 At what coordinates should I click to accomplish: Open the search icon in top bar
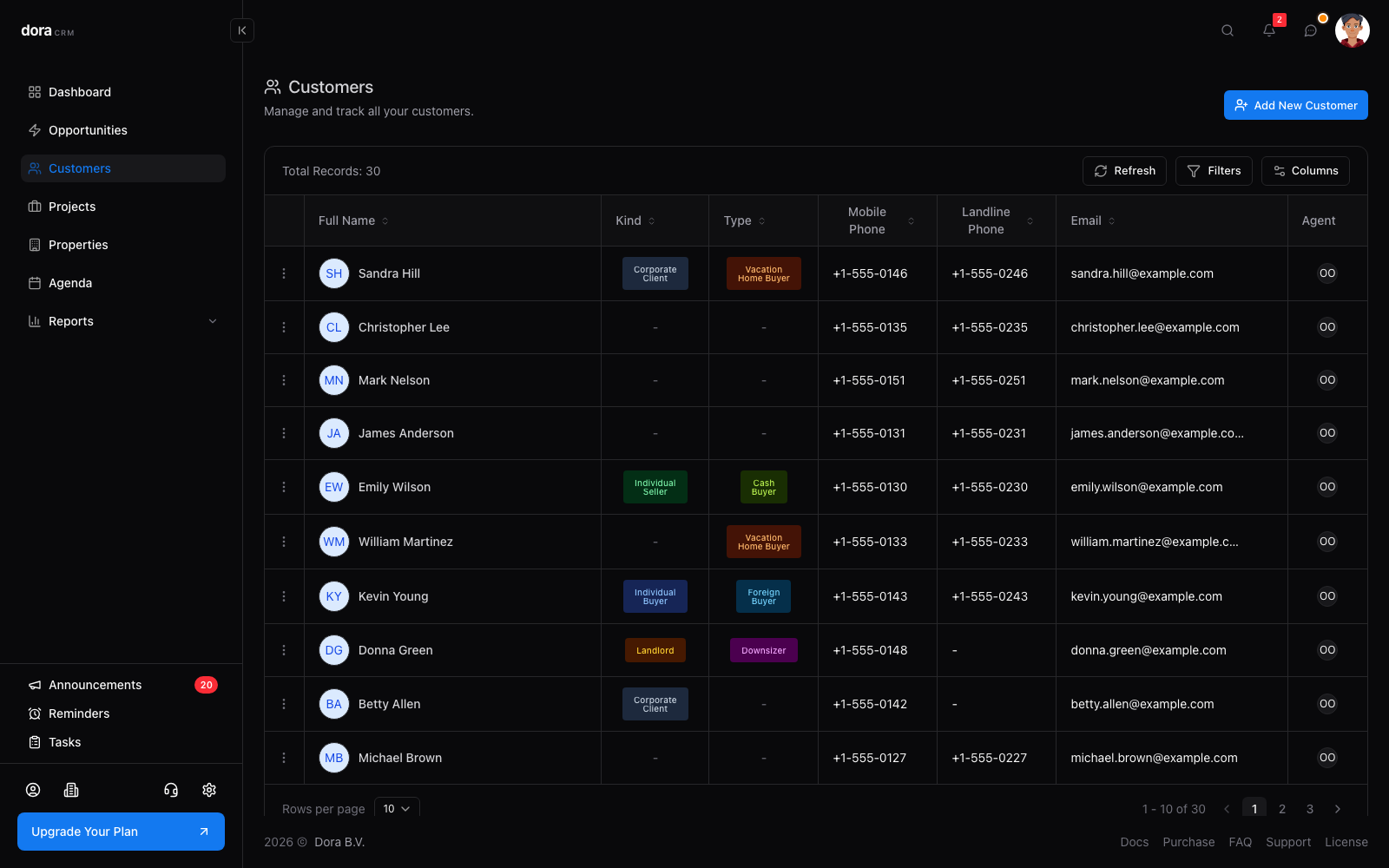click(1228, 30)
